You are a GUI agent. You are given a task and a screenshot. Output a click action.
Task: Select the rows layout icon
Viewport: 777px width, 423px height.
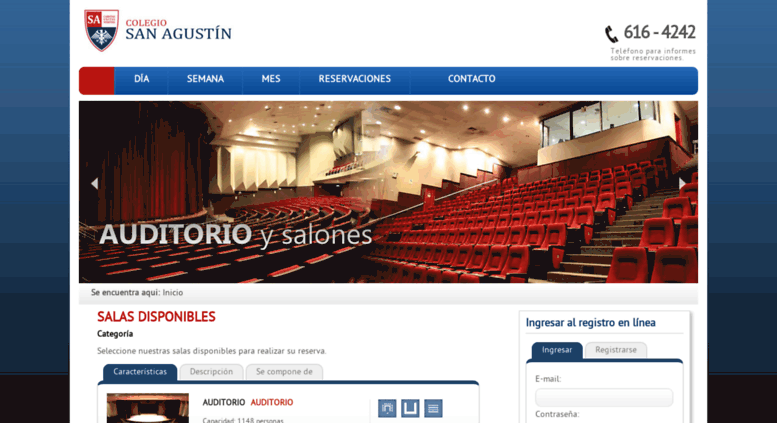point(433,409)
